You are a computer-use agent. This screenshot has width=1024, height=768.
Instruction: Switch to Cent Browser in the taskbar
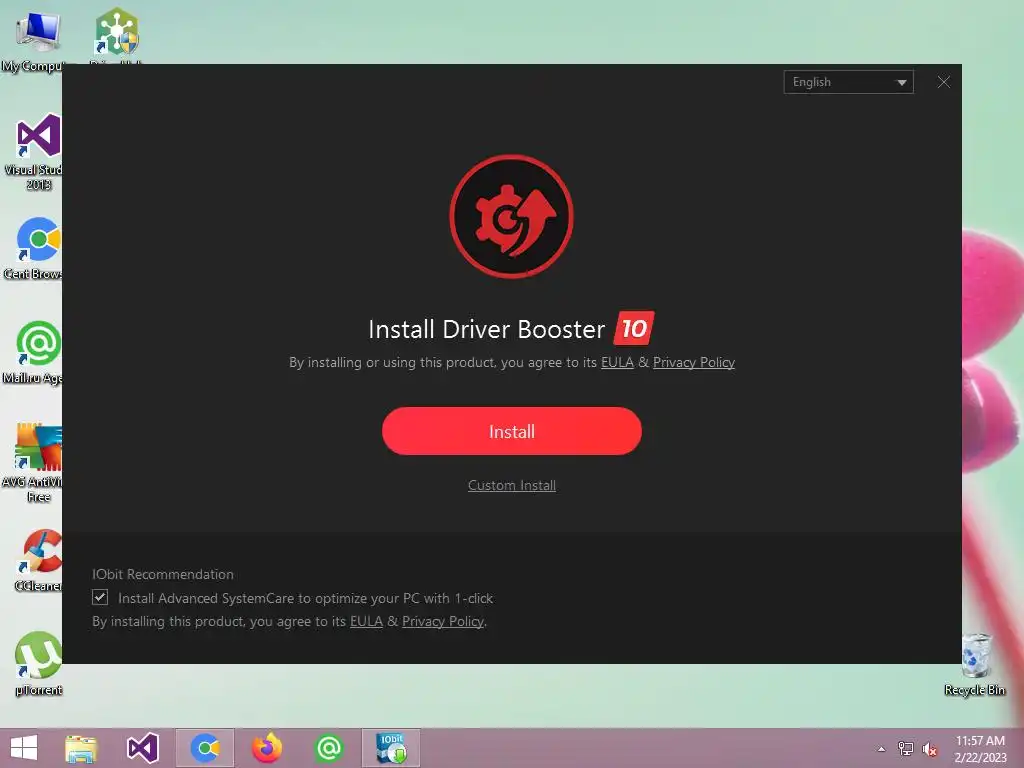[x=204, y=748]
